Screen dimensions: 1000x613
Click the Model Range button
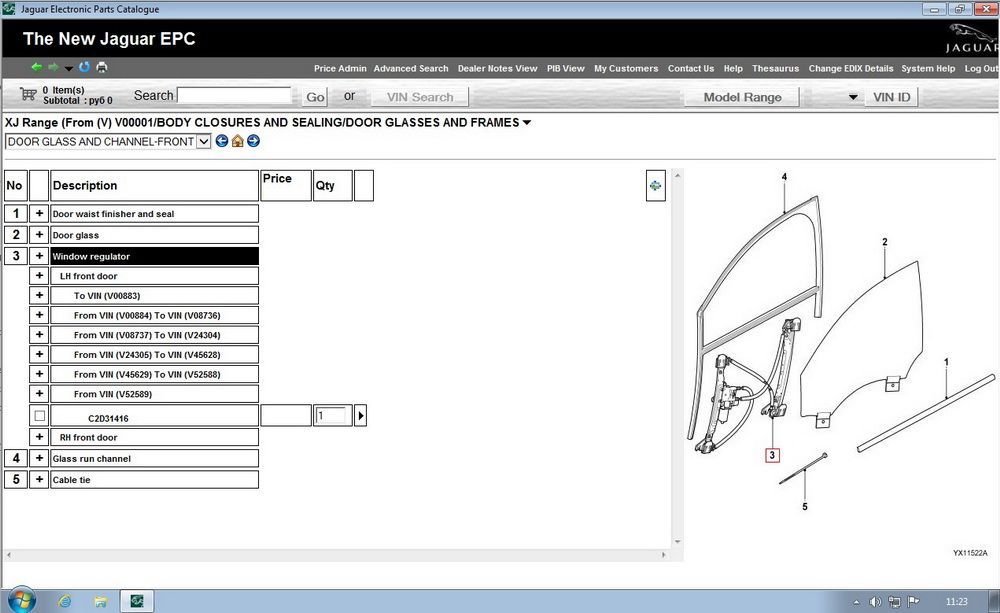point(742,97)
